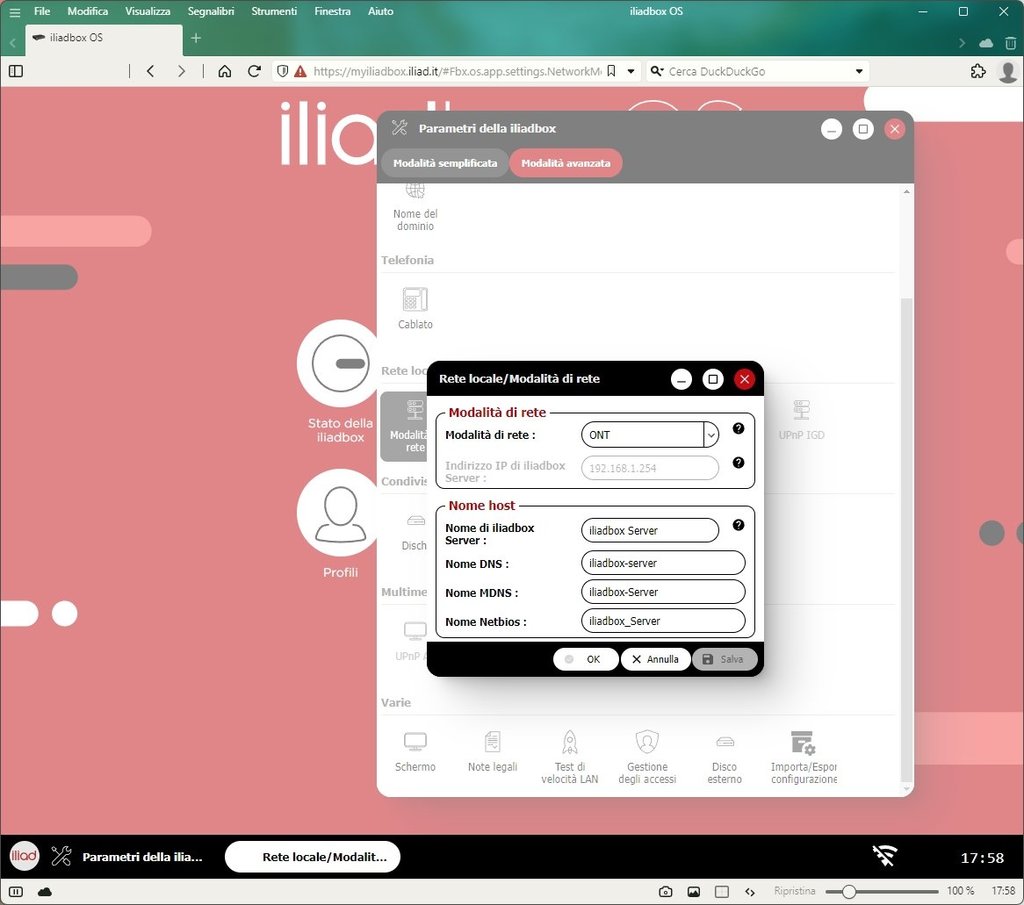Open the Nome del dominio settings icon
The height and width of the screenshot is (905, 1024).
point(415,208)
